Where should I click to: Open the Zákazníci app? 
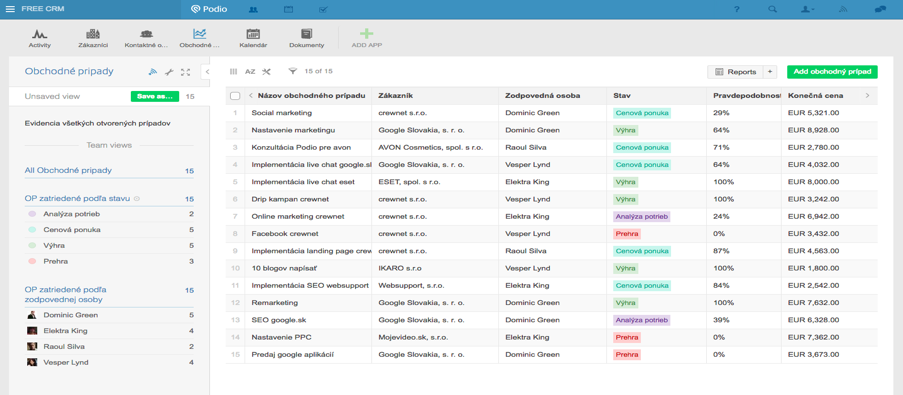93,38
